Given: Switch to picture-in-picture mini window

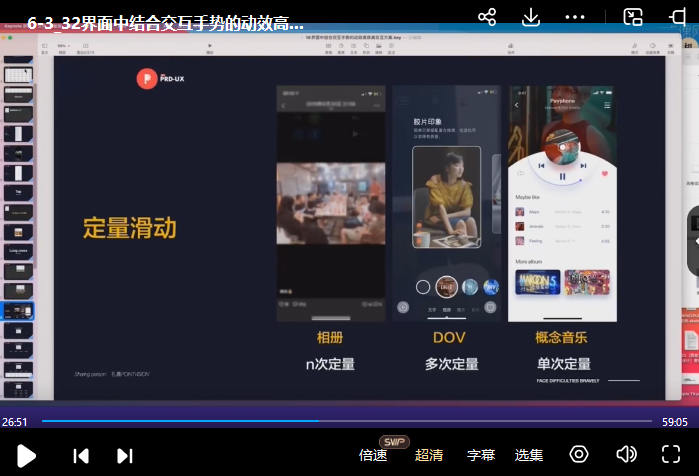Looking at the screenshot, I should click(x=632, y=17).
